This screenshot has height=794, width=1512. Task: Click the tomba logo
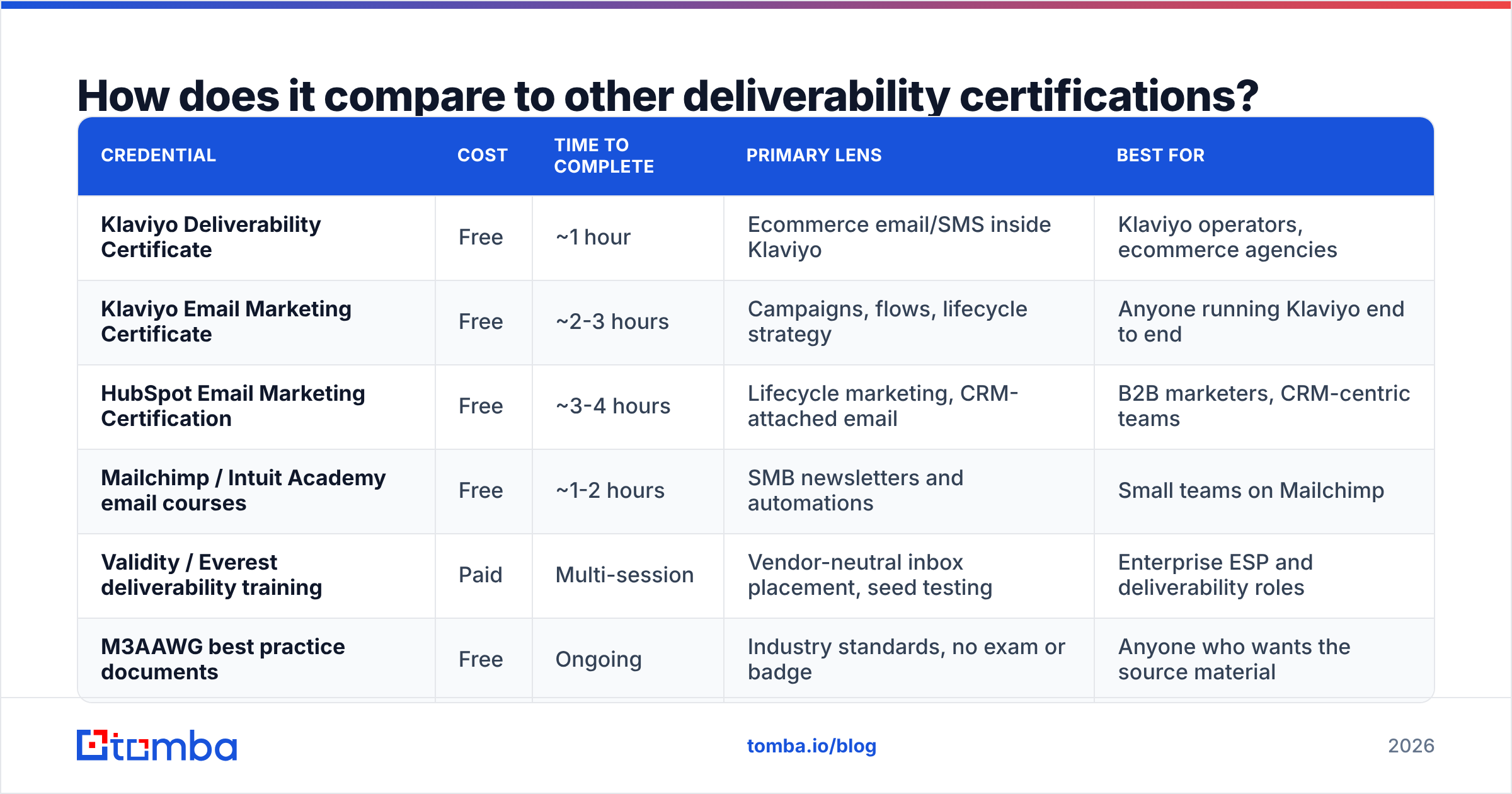pos(157,745)
